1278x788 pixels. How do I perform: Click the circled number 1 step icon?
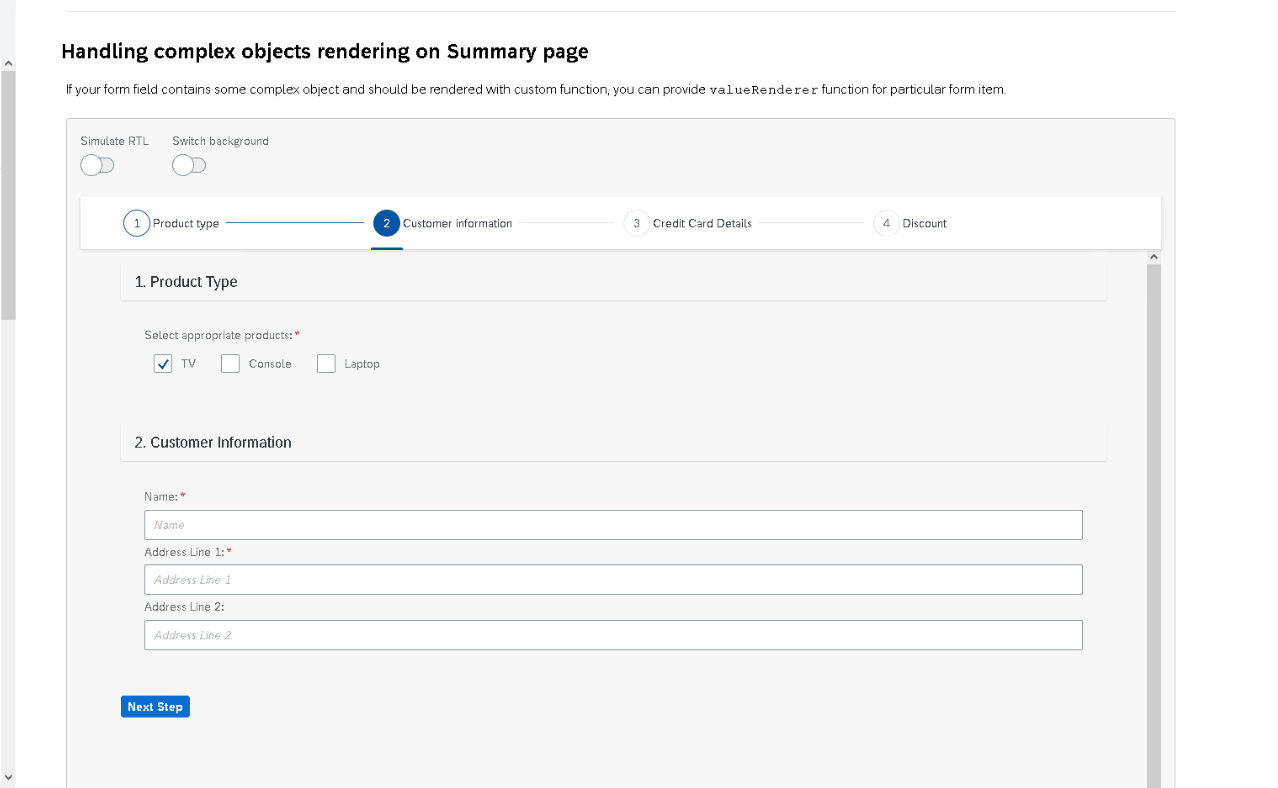coord(137,223)
